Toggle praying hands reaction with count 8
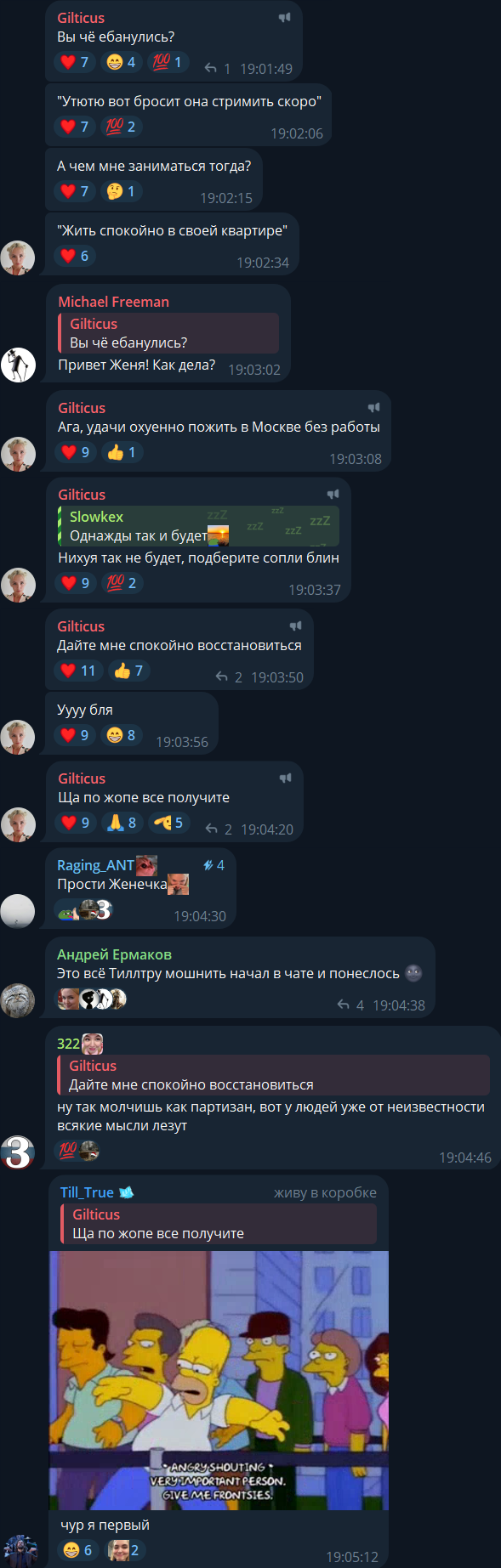 pyautogui.click(x=122, y=823)
